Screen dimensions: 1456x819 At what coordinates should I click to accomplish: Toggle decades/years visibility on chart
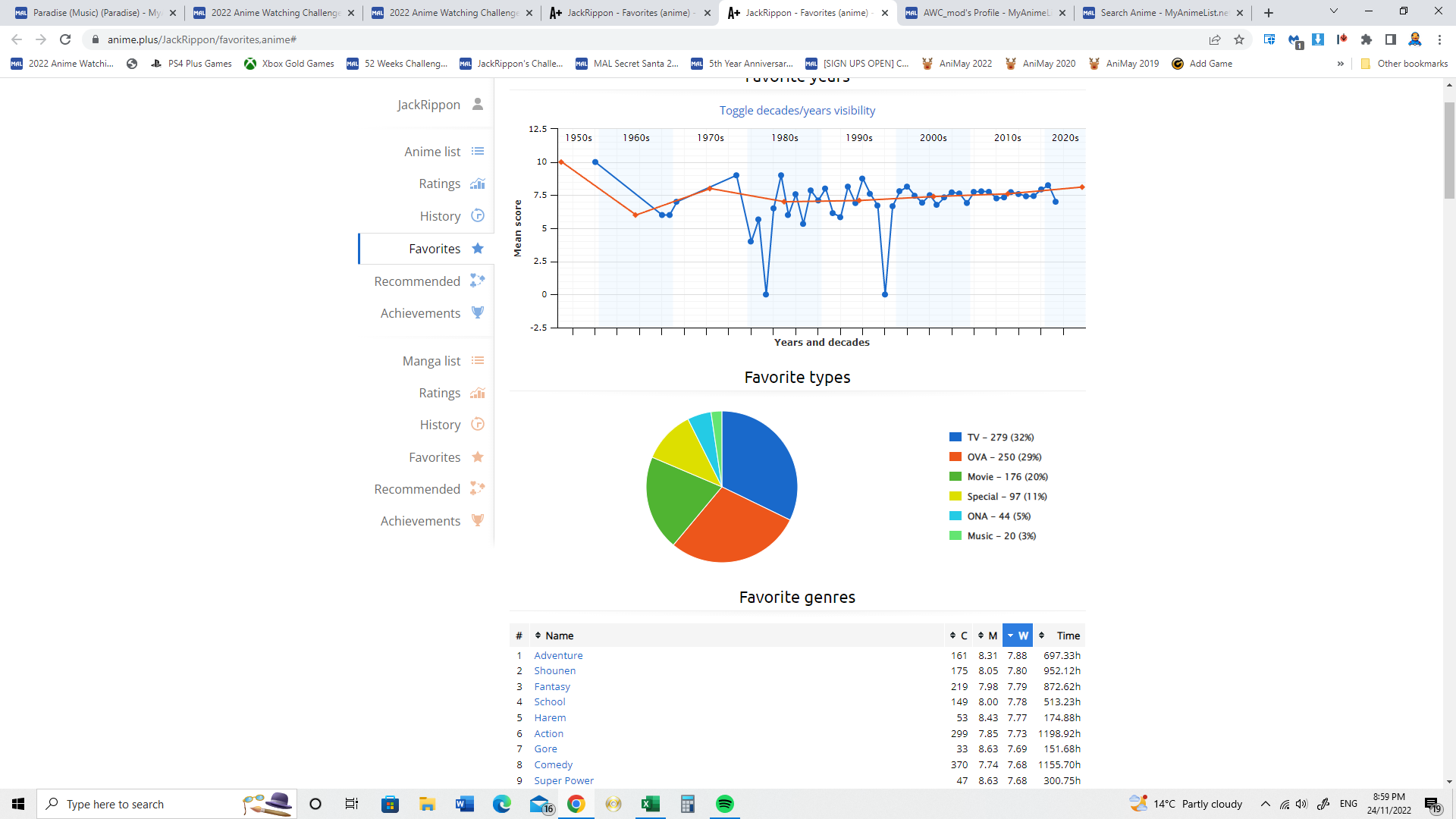click(797, 111)
